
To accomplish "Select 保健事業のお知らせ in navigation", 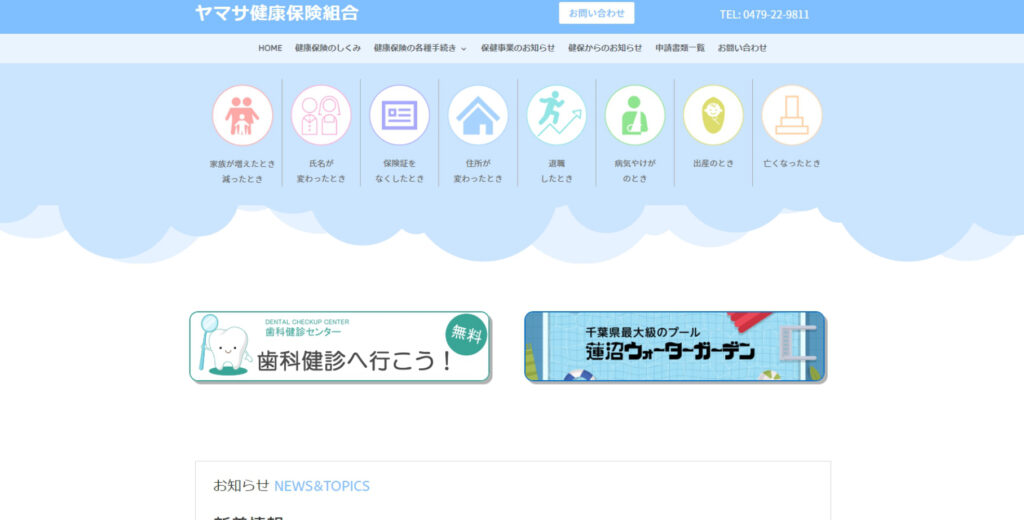I will click(517, 48).
